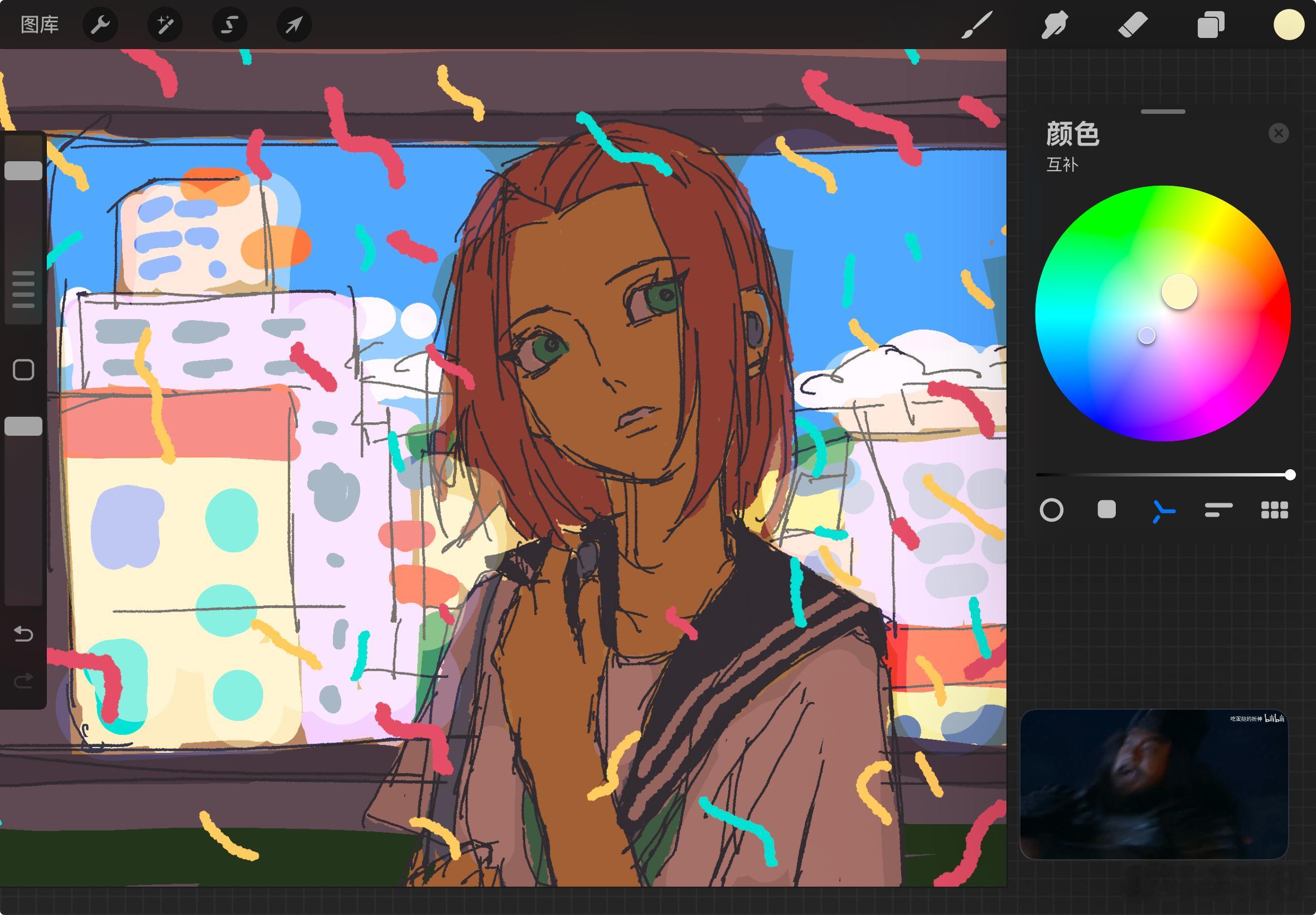Open the Adjustments magic wand menu
The height and width of the screenshot is (915, 1316).
165,25
